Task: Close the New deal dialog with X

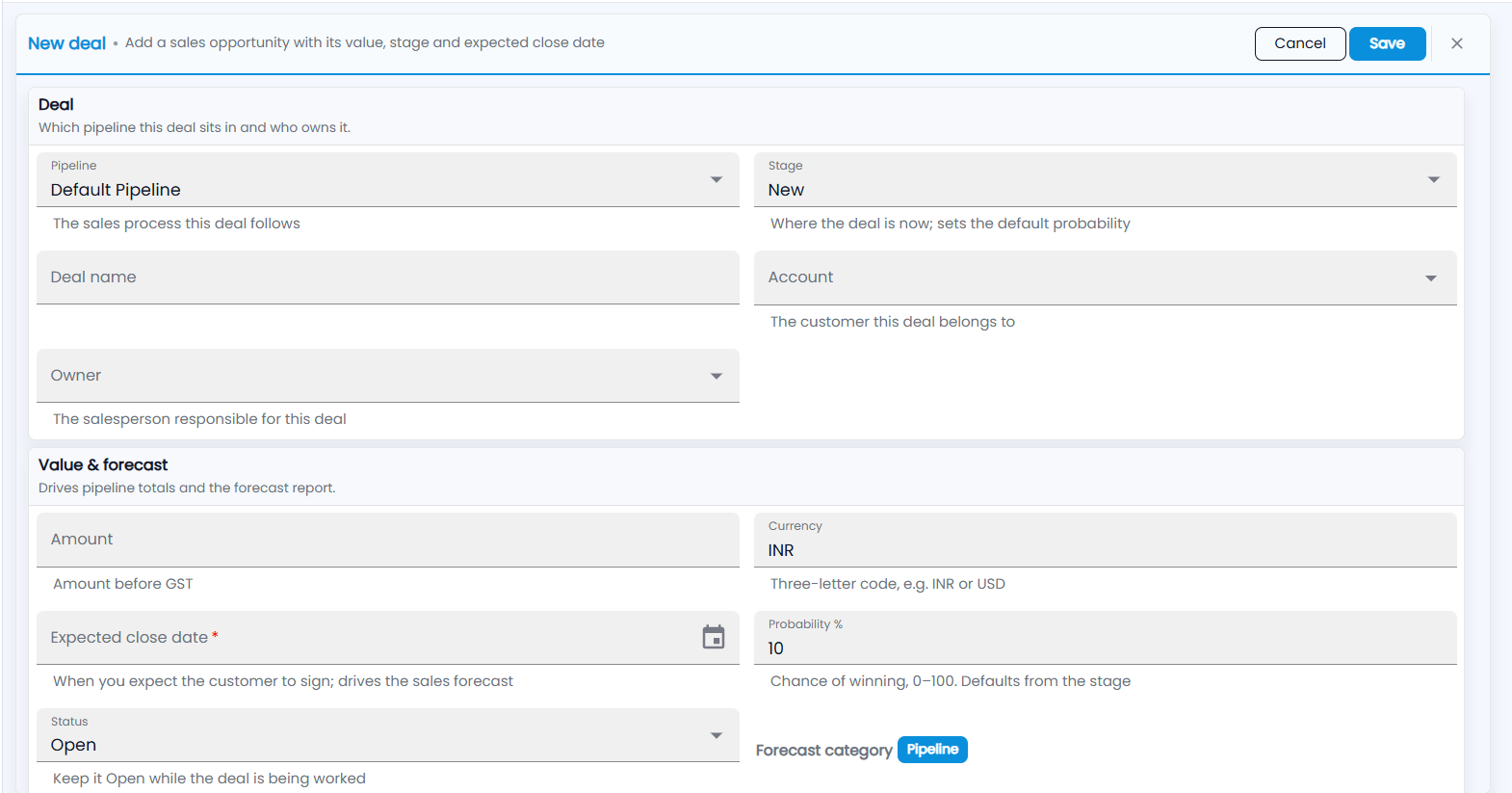Action: [x=1457, y=43]
